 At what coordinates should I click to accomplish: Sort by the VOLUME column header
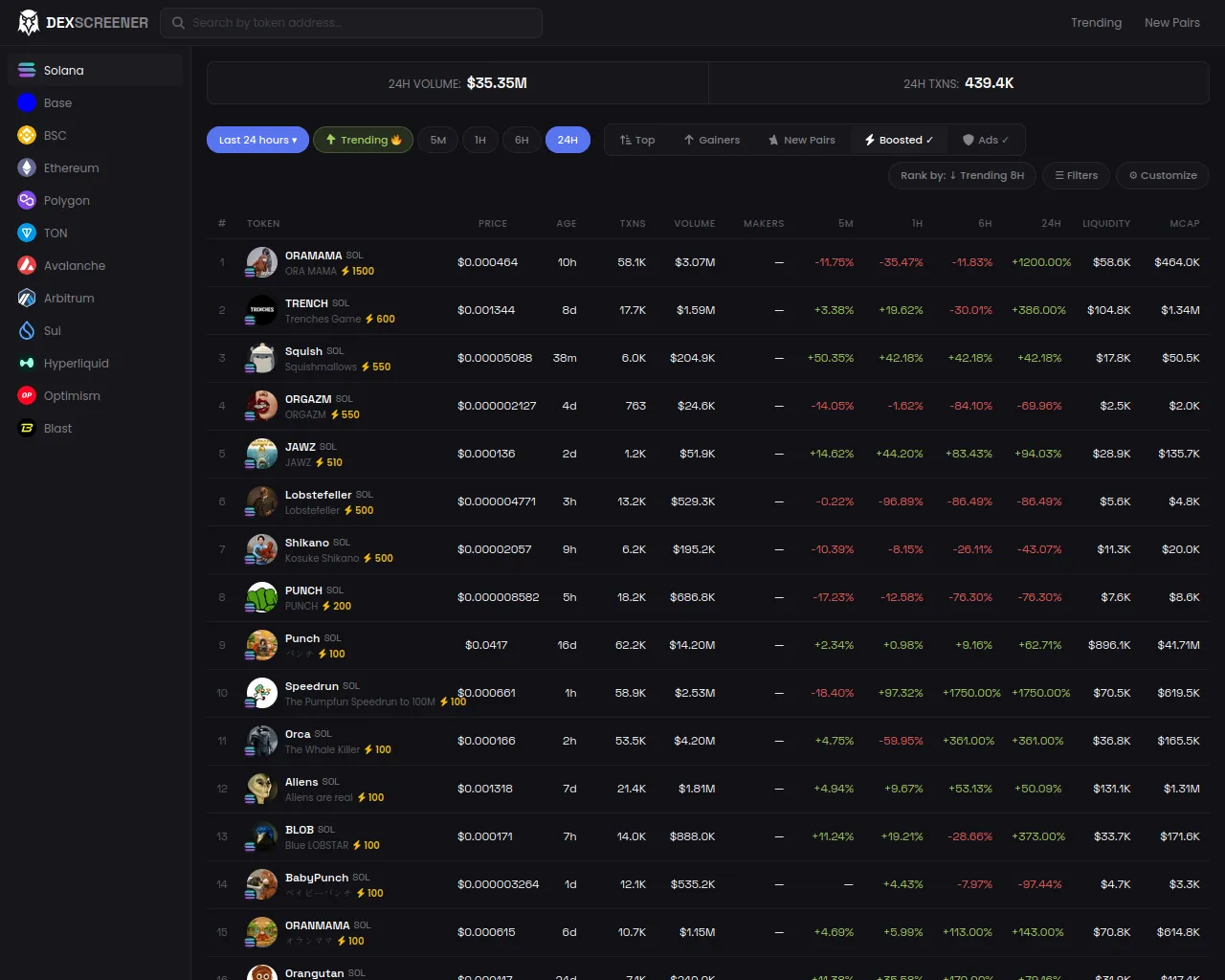coord(695,223)
